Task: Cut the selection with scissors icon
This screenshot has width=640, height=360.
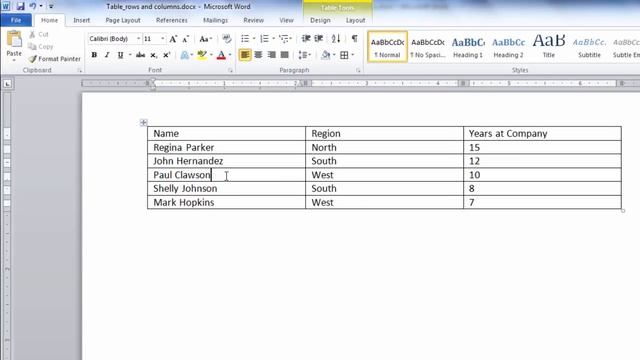Action: coord(39,35)
